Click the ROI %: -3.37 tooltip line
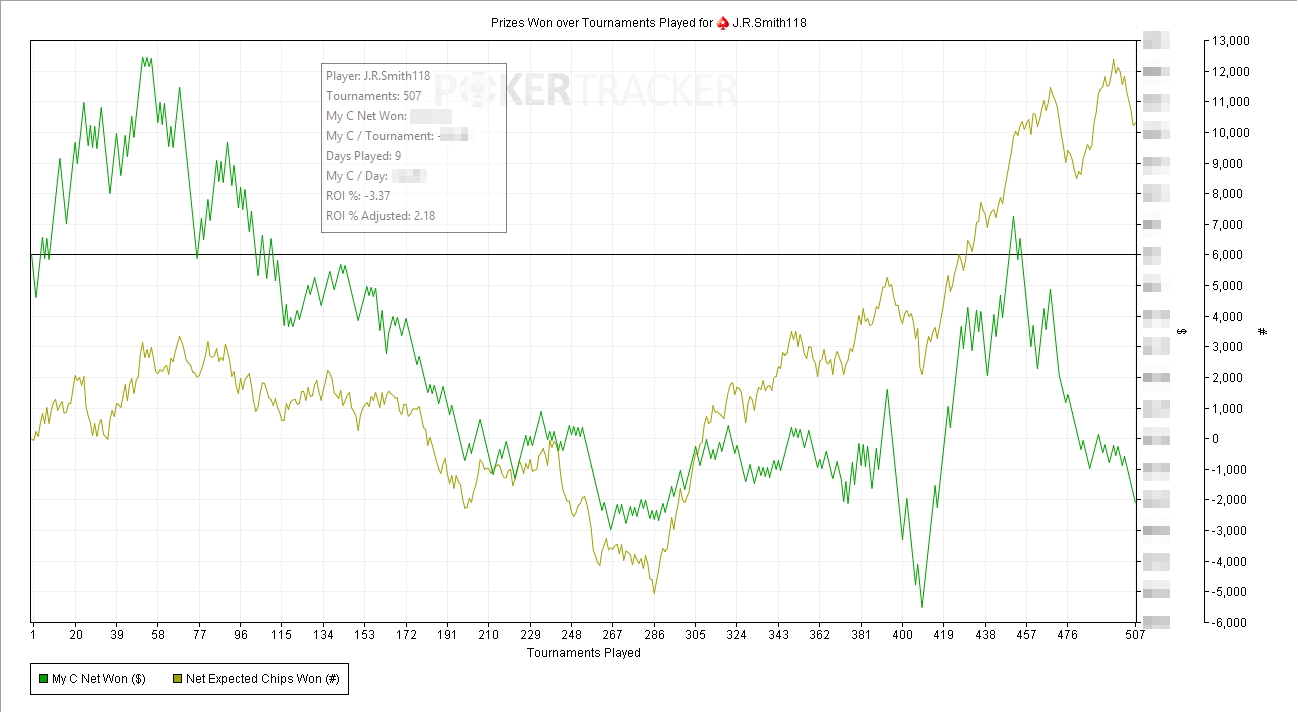 pyautogui.click(x=358, y=196)
